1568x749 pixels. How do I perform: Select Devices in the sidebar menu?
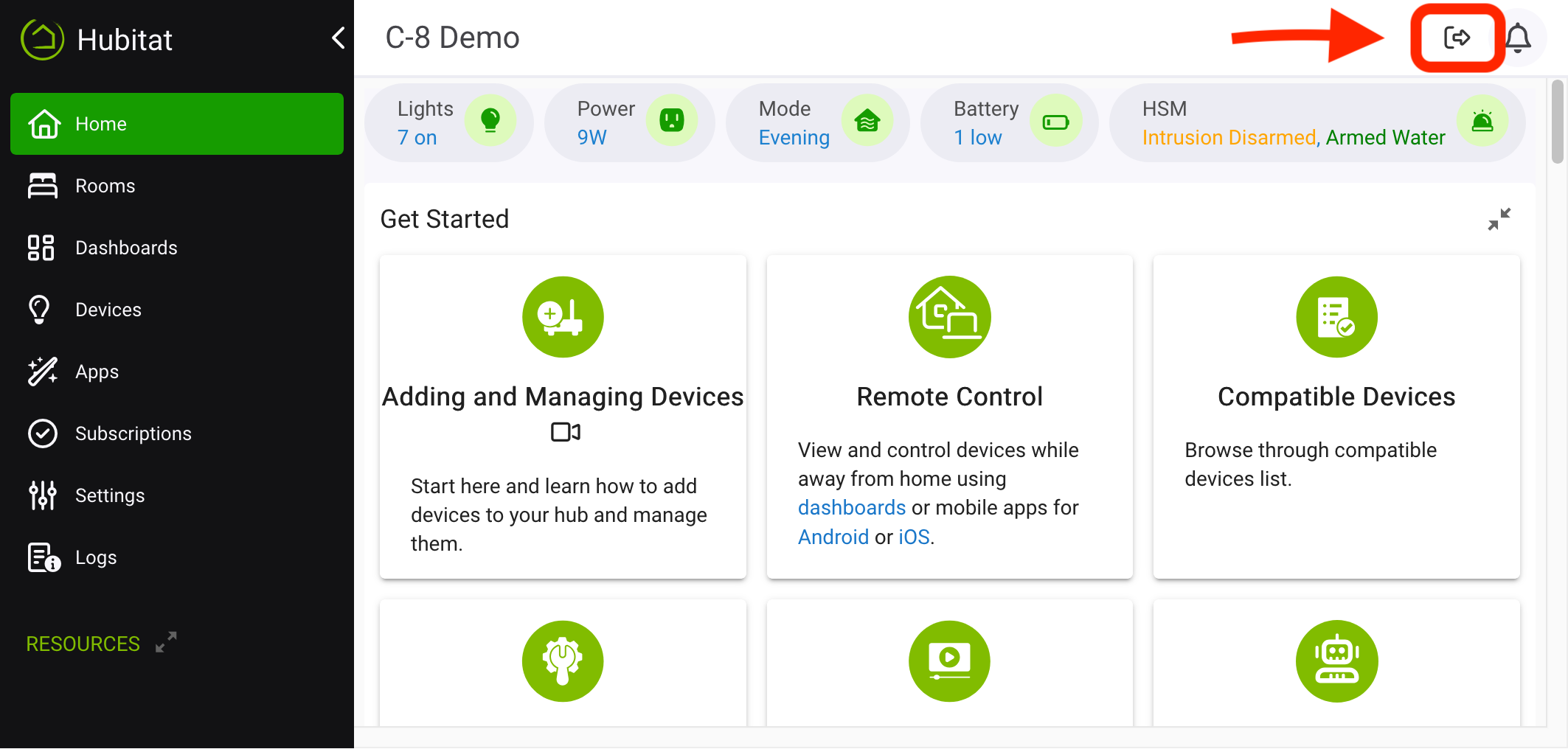coord(108,310)
